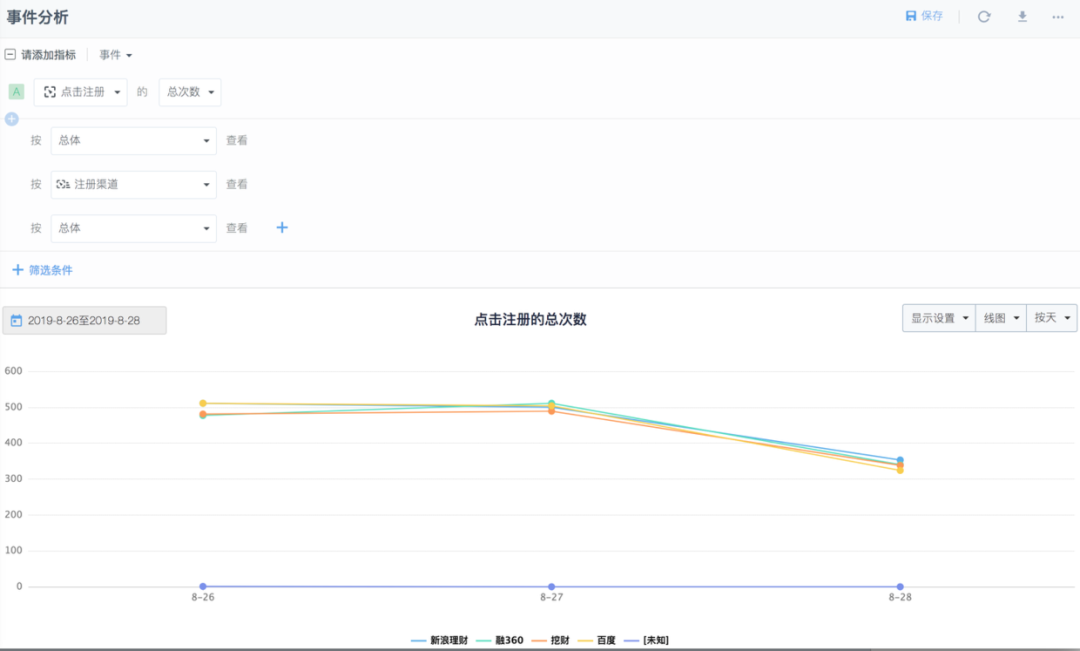Open the 事件 menu

(115, 55)
